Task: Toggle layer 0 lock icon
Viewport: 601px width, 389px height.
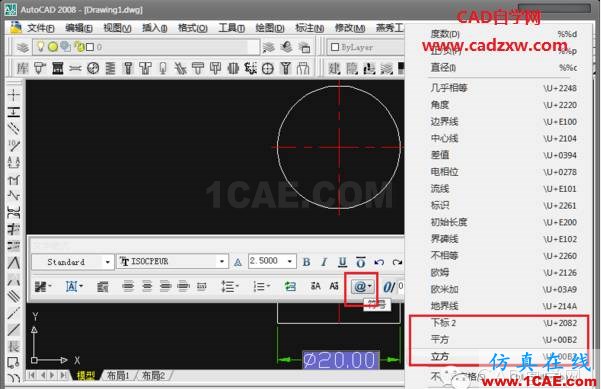Action: [79, 47]
